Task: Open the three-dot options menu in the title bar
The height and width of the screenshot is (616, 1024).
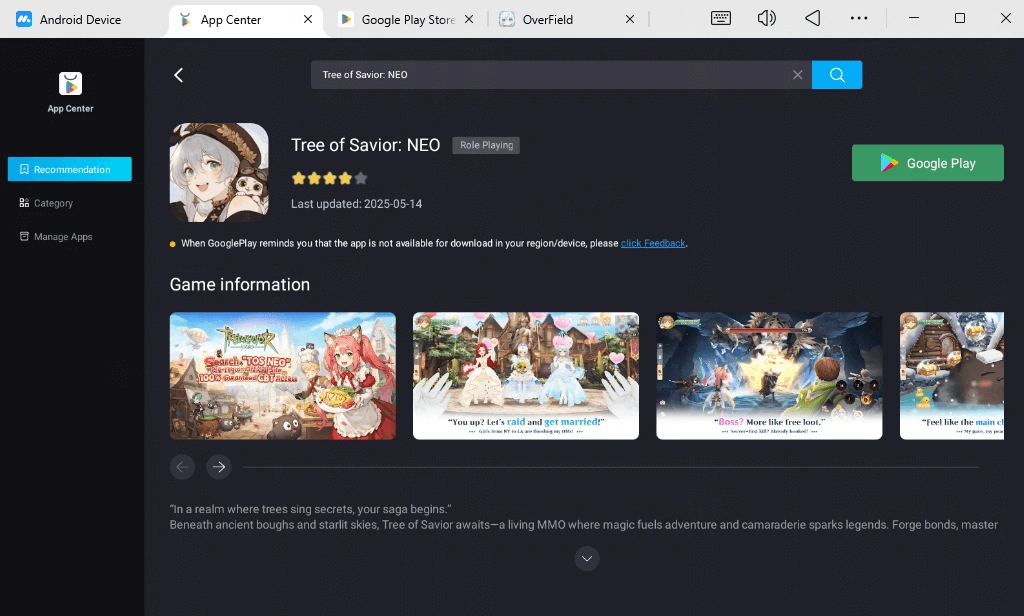Action: coord(858,18)
